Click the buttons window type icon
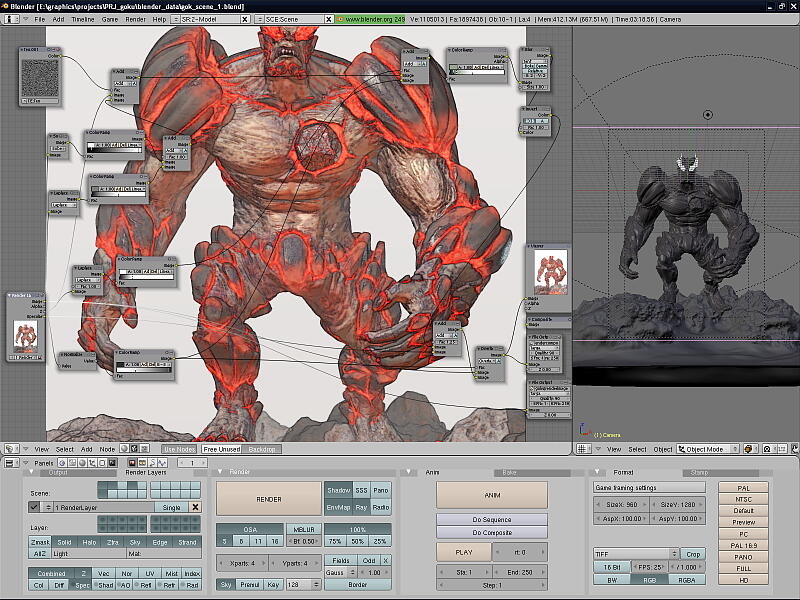 point(10,463)
